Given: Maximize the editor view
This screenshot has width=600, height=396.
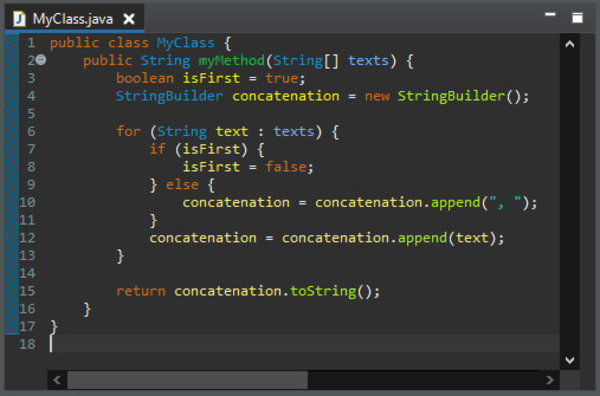Looking at the screenshot, I should coord(577,18).
